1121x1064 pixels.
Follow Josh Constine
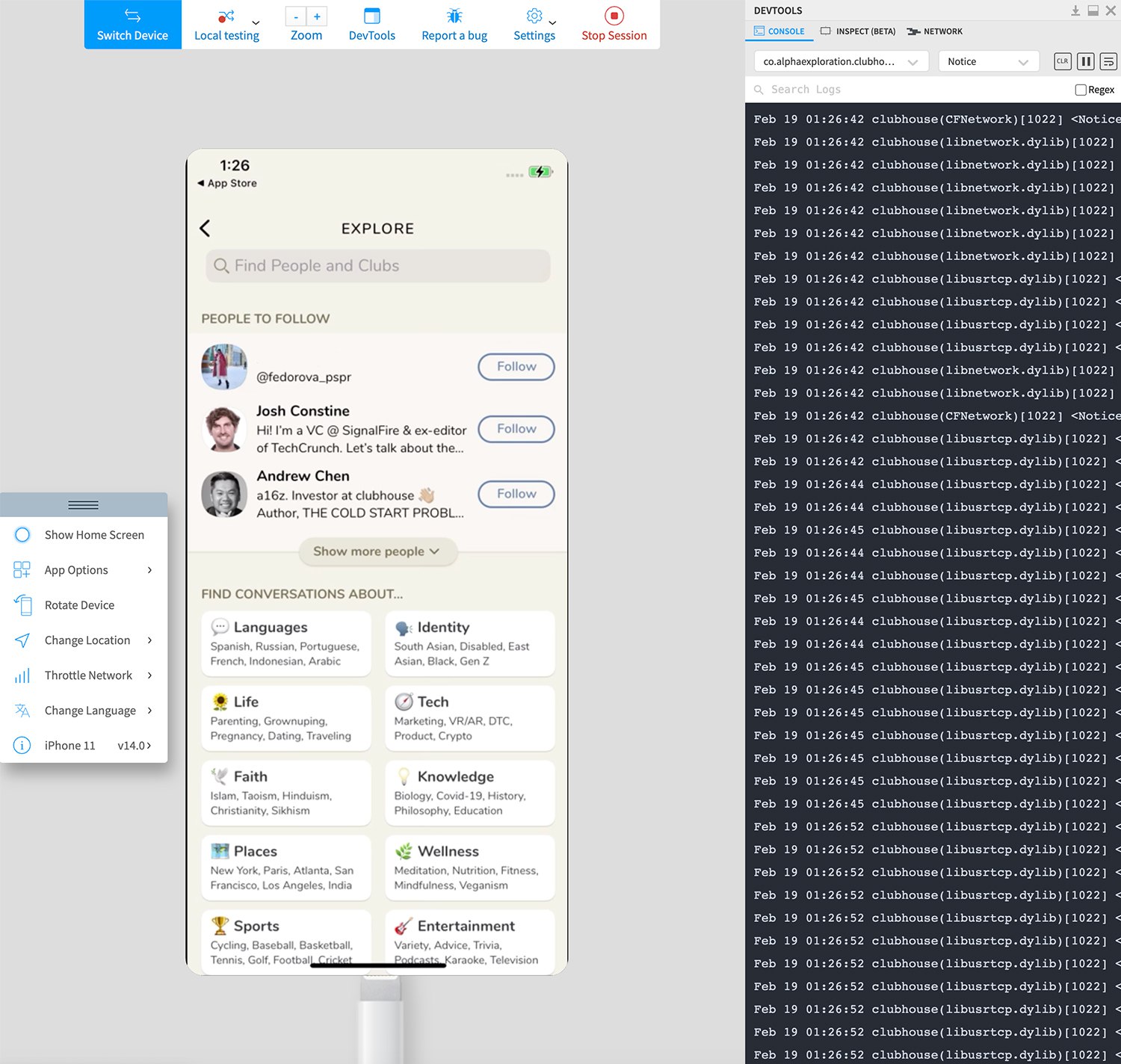coord(516,429)
